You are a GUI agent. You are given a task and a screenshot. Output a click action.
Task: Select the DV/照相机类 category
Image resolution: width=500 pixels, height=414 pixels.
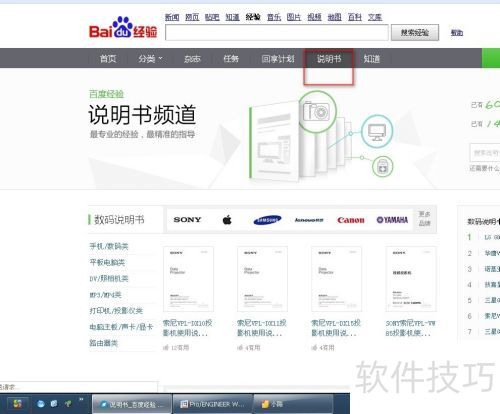pos(109,278)
